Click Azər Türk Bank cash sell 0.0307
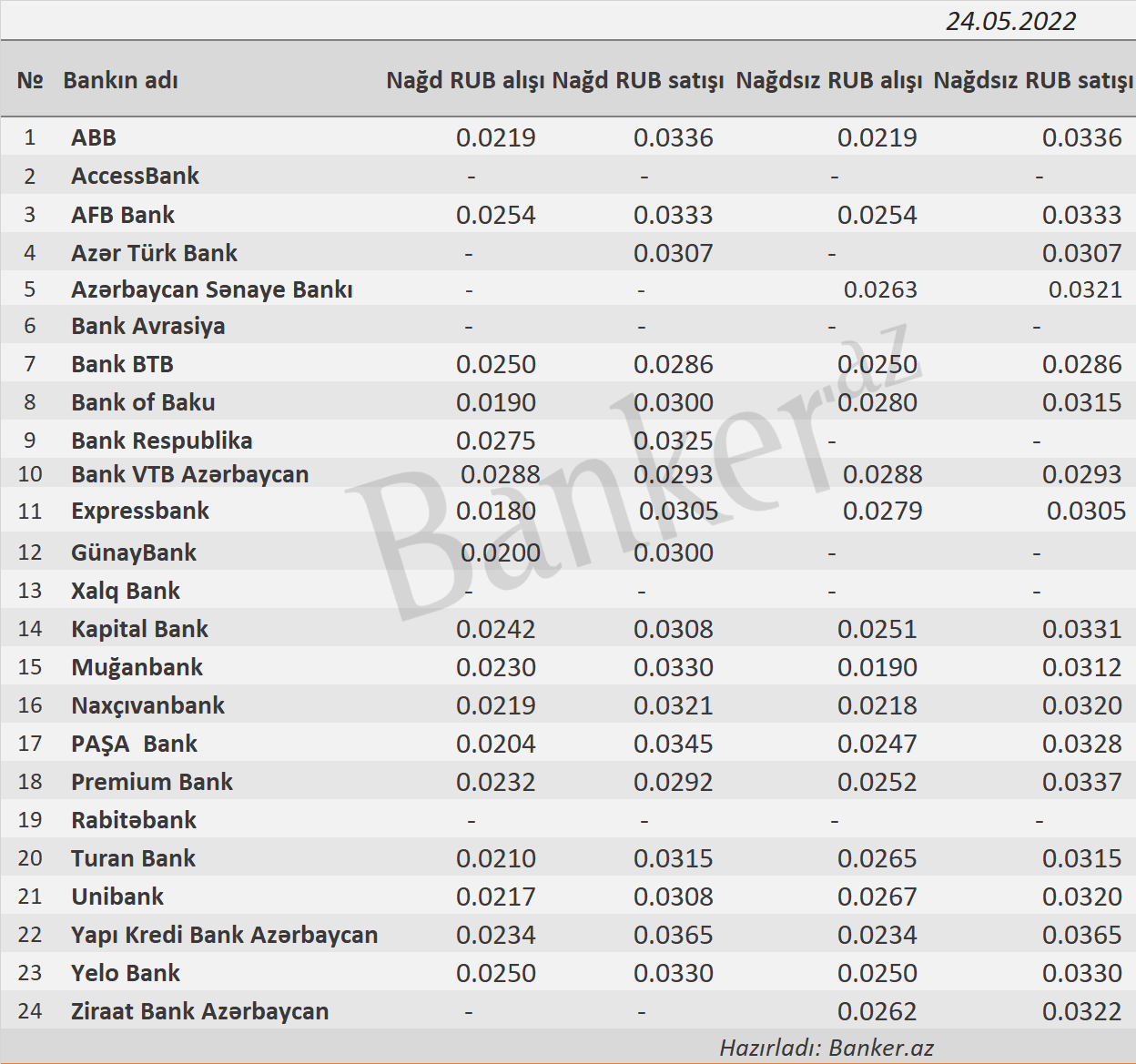This screenshot has width=1136, height=1064. (x=674, y=253)
